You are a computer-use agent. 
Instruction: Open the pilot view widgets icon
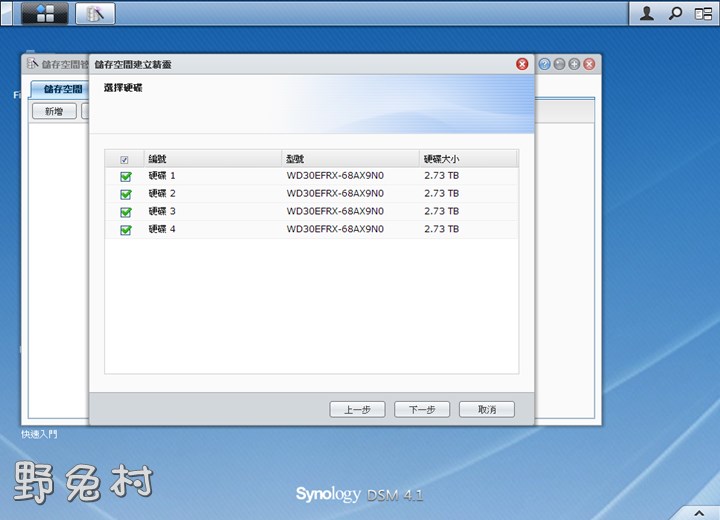[x=703, y=13]
